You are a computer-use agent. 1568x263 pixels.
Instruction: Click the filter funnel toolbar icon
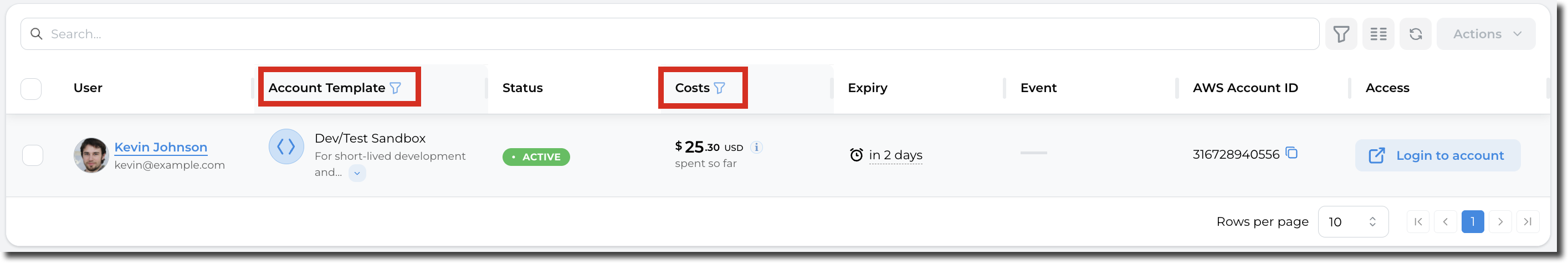pos(1341,34)
